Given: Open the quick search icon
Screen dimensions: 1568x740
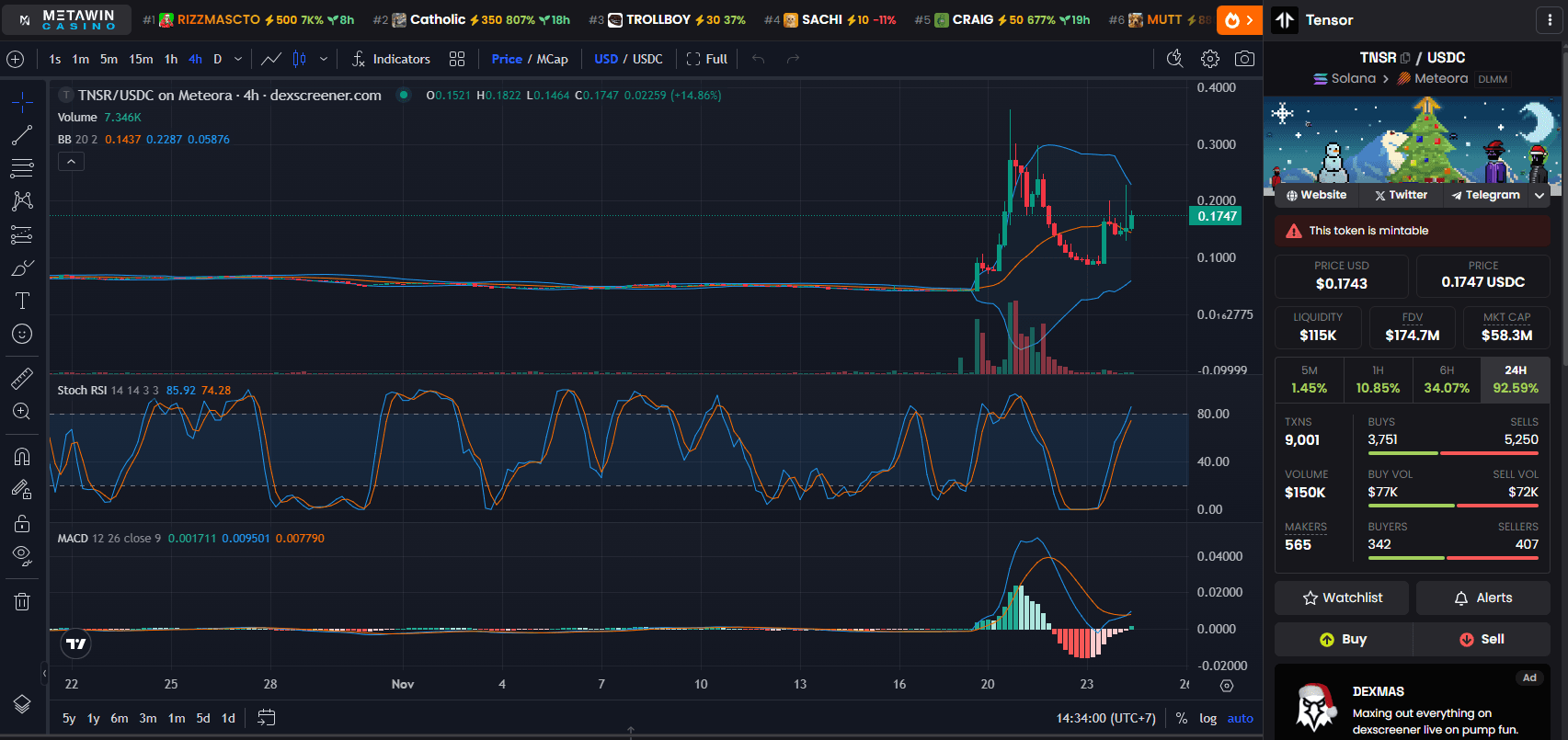Looking at the screenshot, I should coord(1174,59).
